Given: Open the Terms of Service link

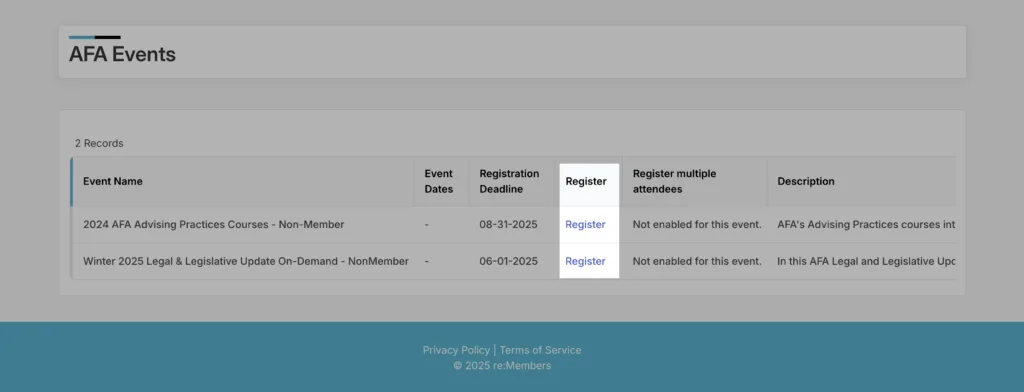Looking at the screenshot, I should [x=540, y=350].
